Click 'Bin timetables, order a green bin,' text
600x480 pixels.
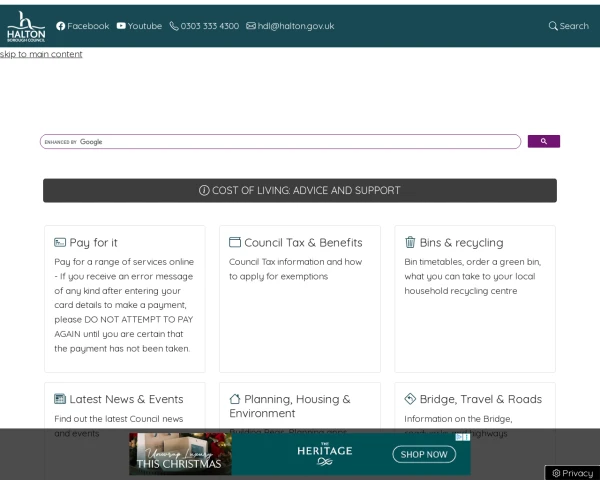(473, 262)
